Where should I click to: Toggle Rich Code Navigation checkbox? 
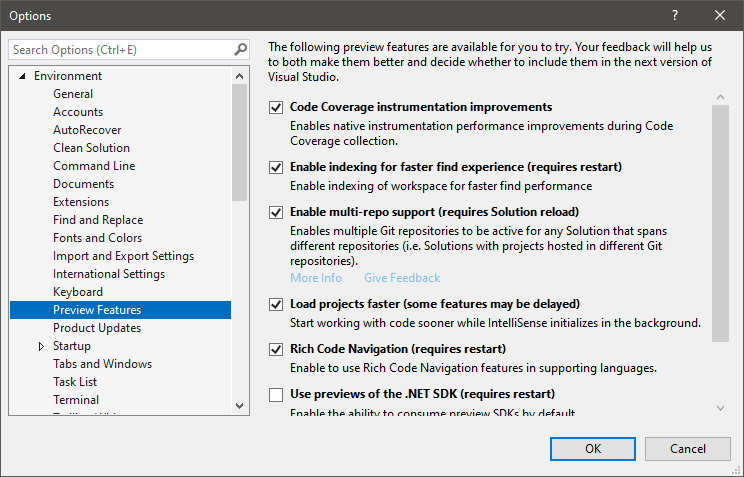pyautogui.click(x=276, y=349)
